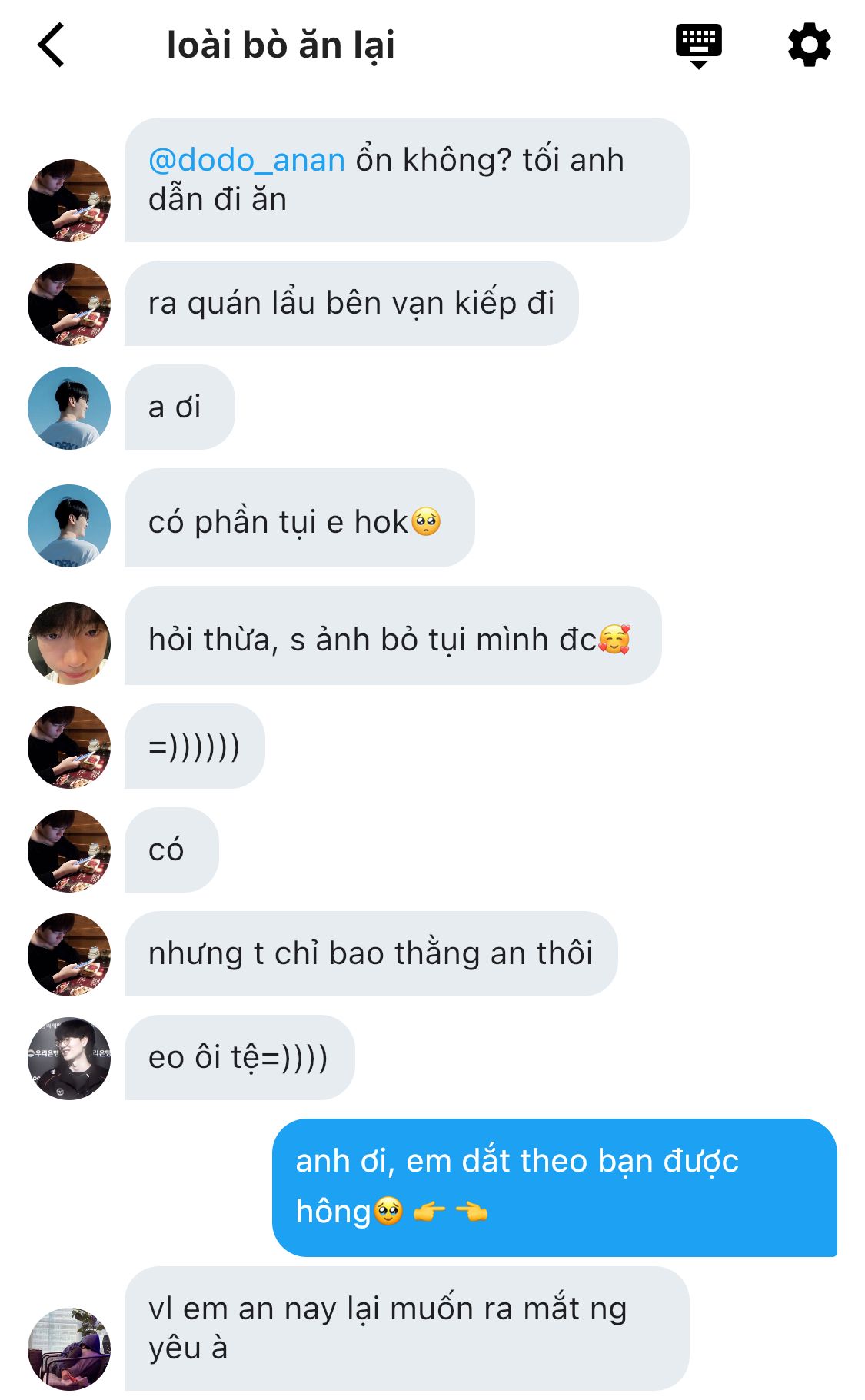Open settings with the gear icon
The image size is (865, 1400).
pyautogui.click(x=810, y=45)
